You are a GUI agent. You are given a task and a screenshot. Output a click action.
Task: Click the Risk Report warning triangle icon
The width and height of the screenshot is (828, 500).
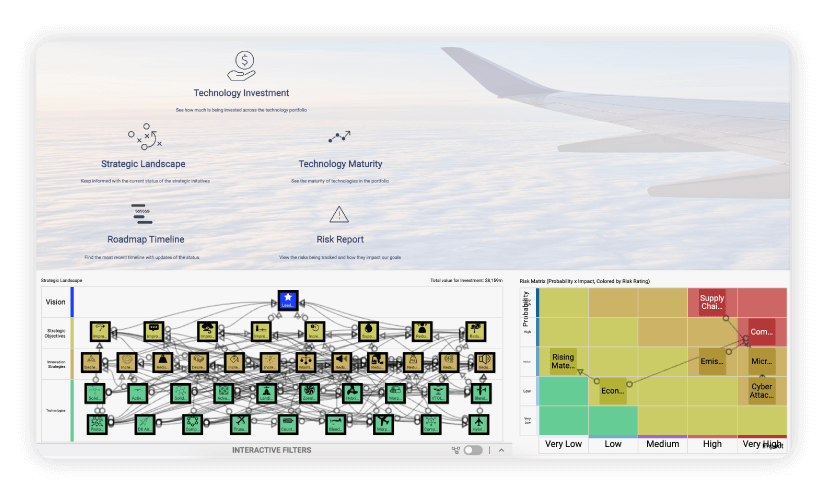(339, 214)
